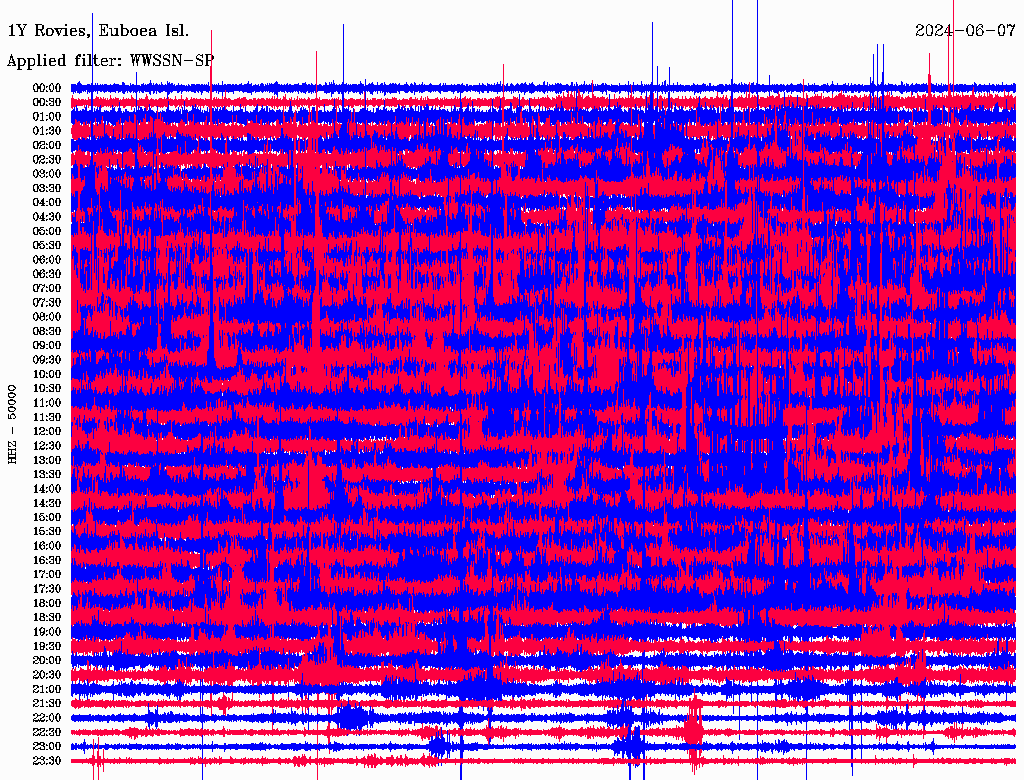Select the 08:00 time label
The width and height of the screenshot is (1024, 780).
point(47,317)
